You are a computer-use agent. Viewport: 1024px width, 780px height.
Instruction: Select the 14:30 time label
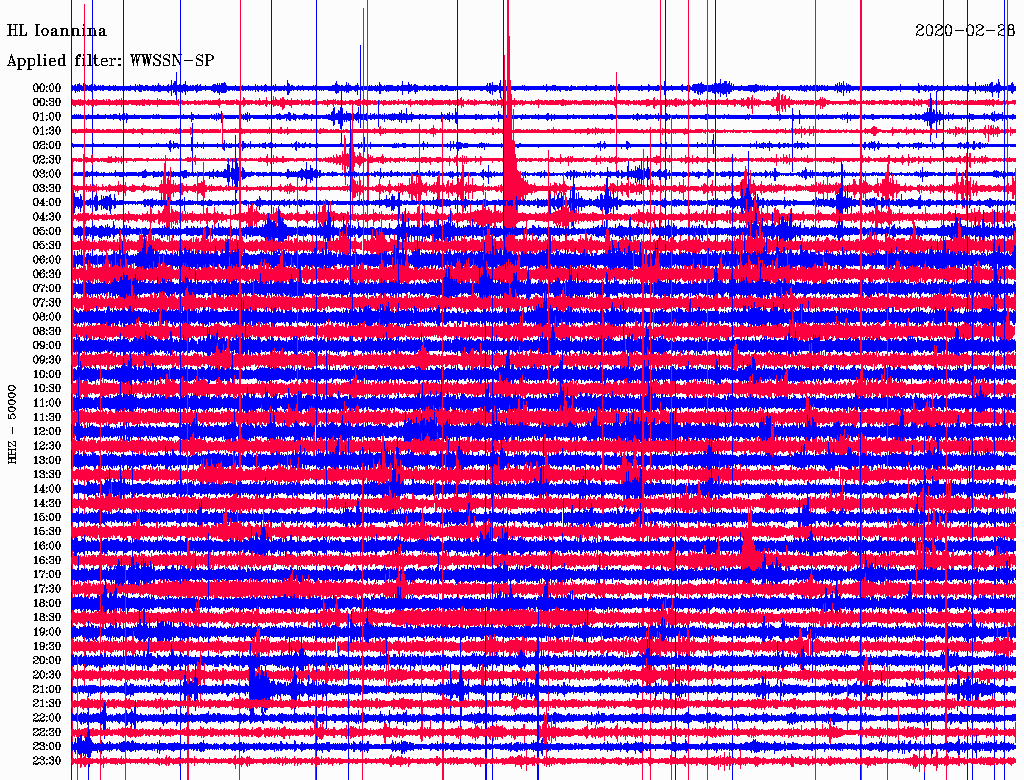[x=47, y=503]
